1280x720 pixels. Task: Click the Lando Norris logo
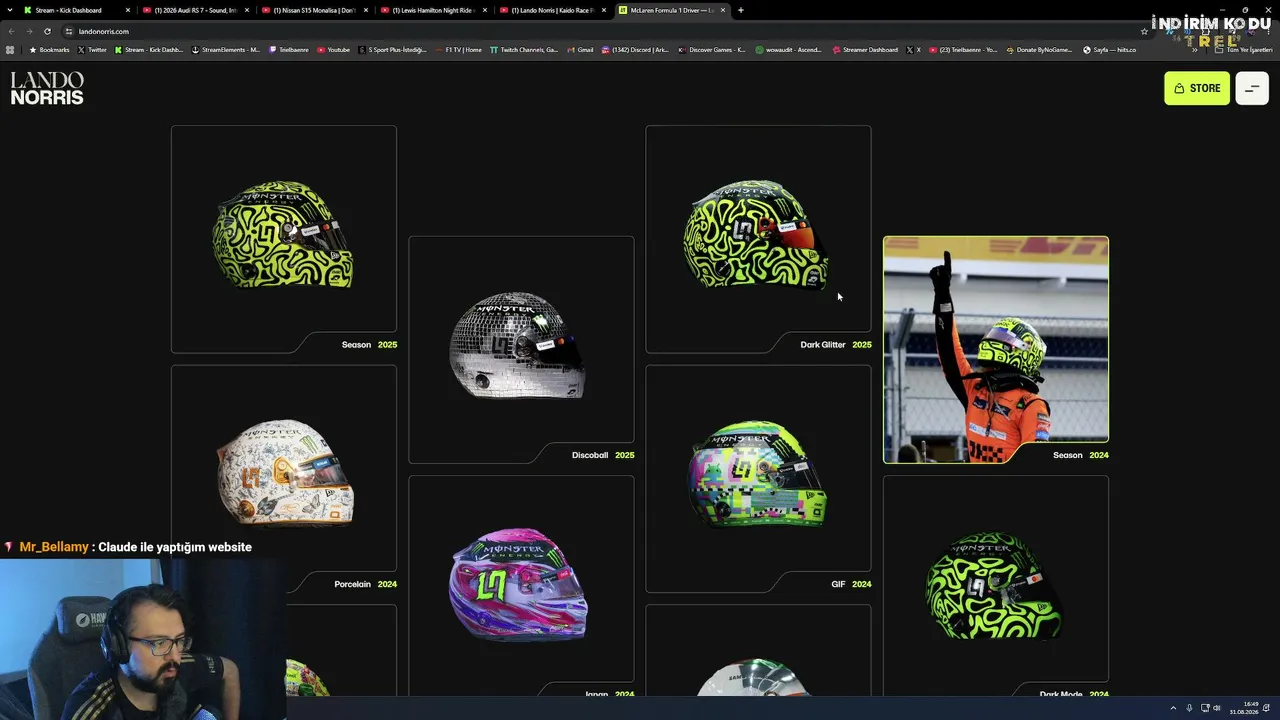point(47,88)
